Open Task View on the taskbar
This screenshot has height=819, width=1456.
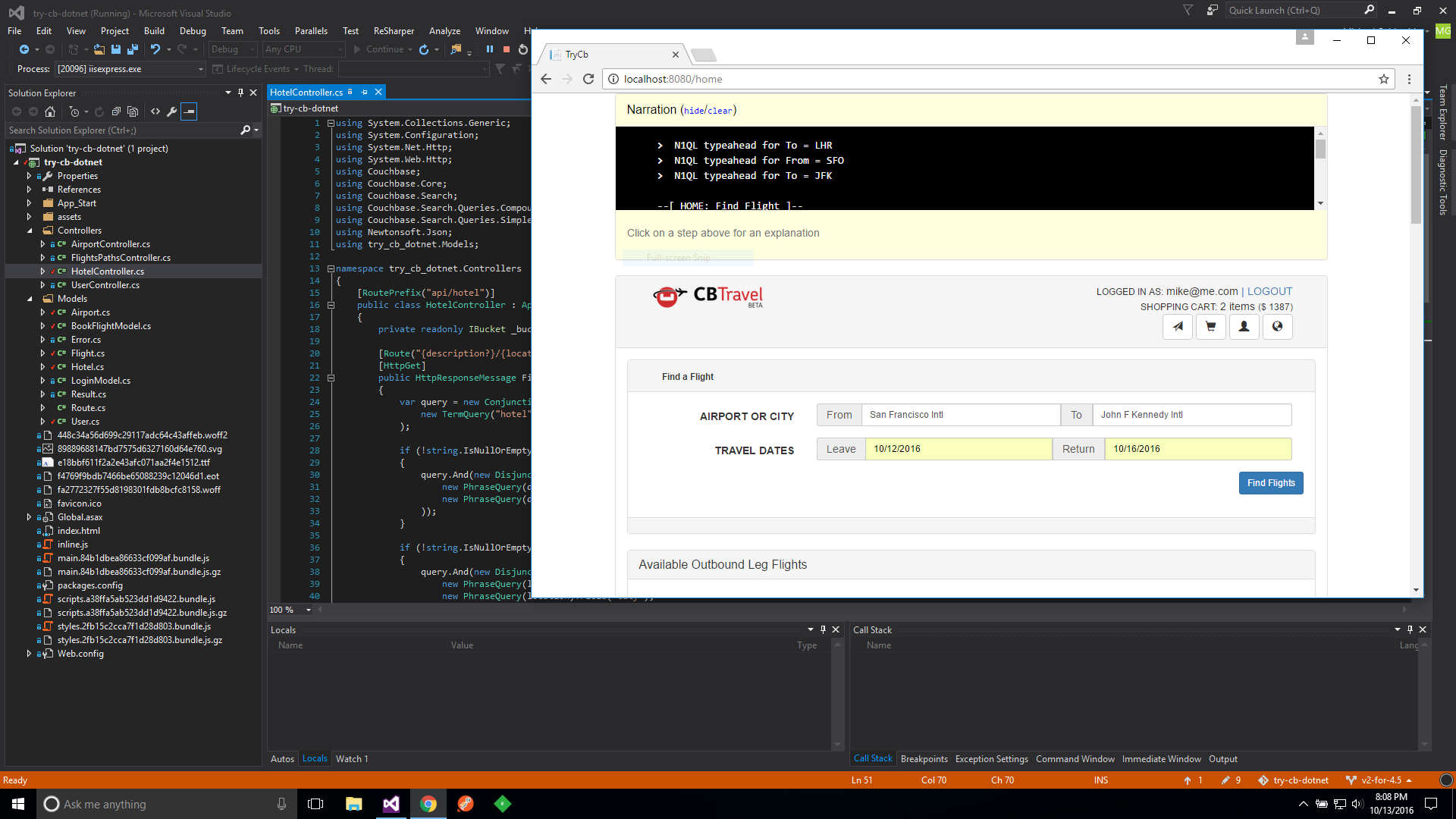(x=315, y=804)
